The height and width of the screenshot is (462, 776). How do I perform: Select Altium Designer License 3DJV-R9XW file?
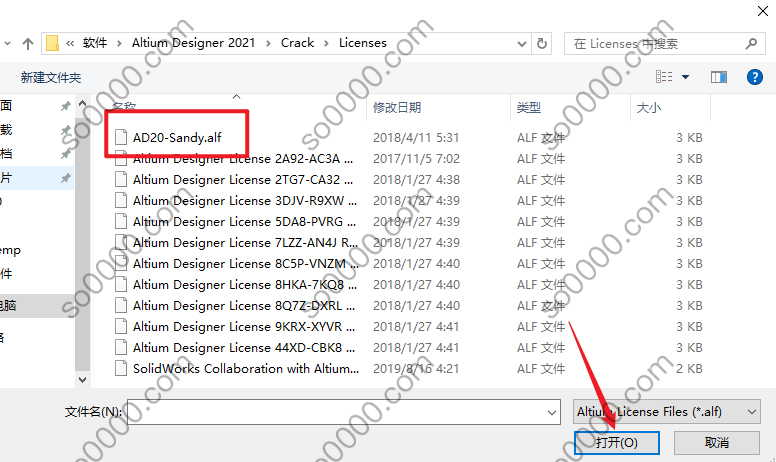[244, 201]
